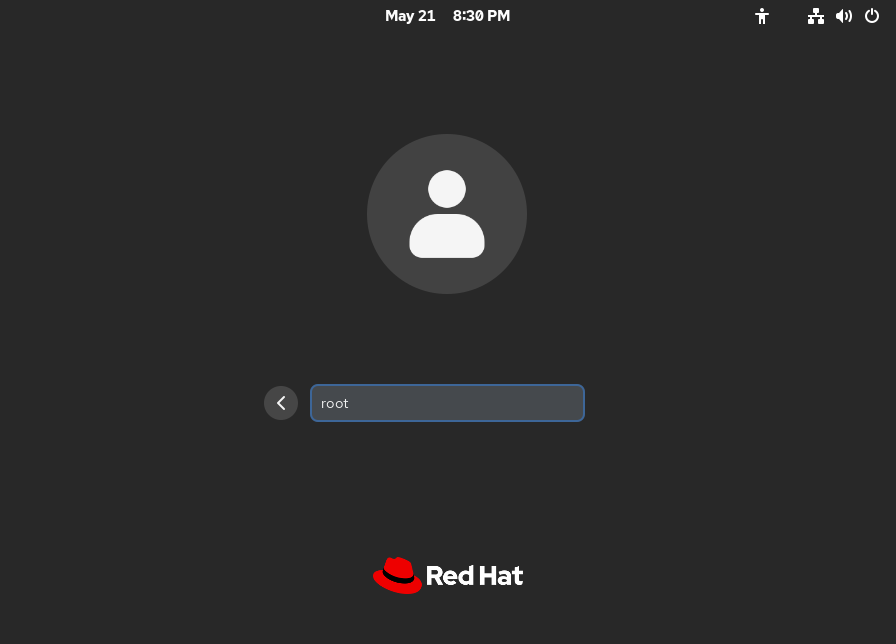Click the "8:30 PM" clock

pyautogui.click(x=481, y=16)
